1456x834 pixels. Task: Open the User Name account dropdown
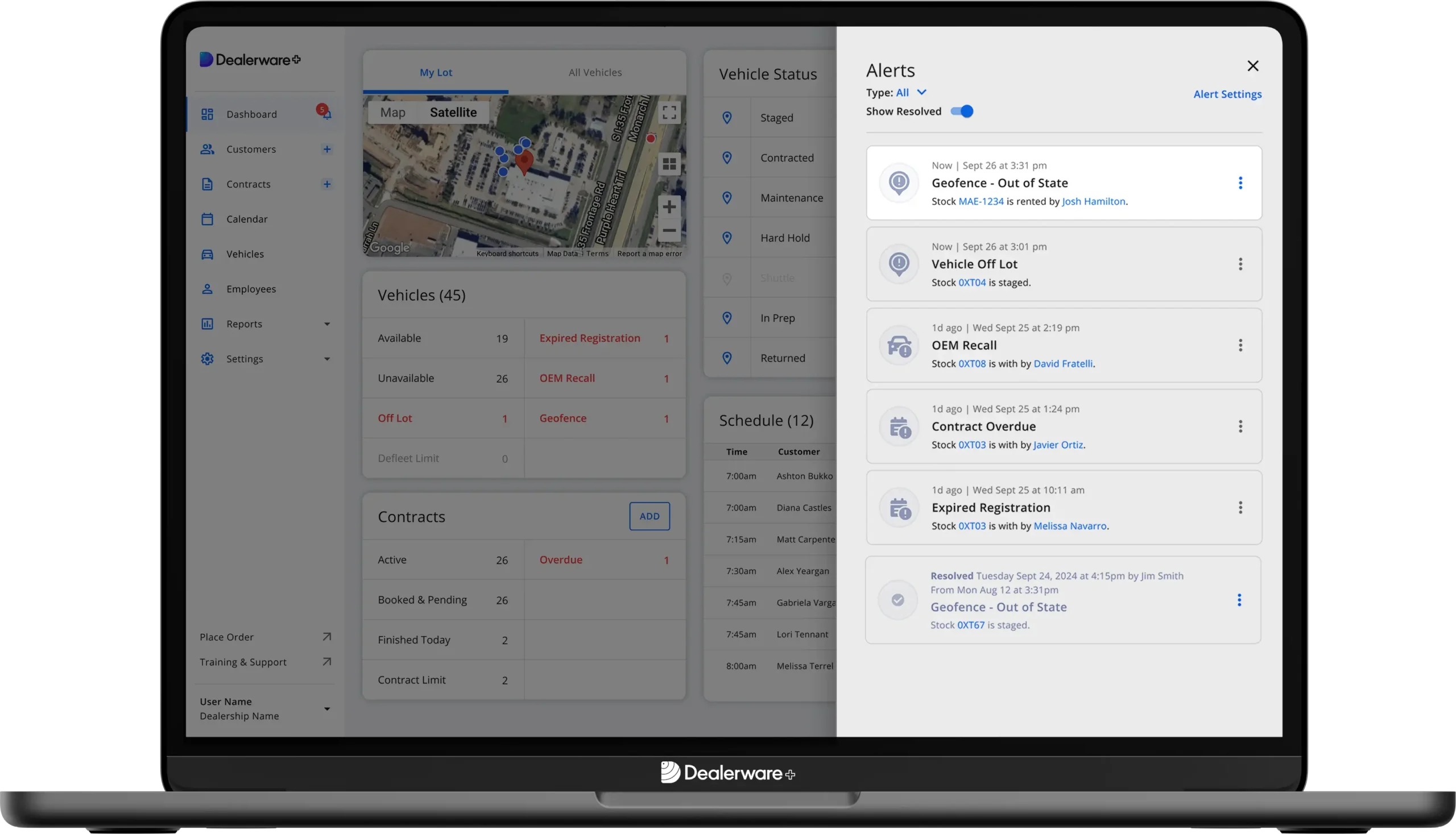coord(327,709)
